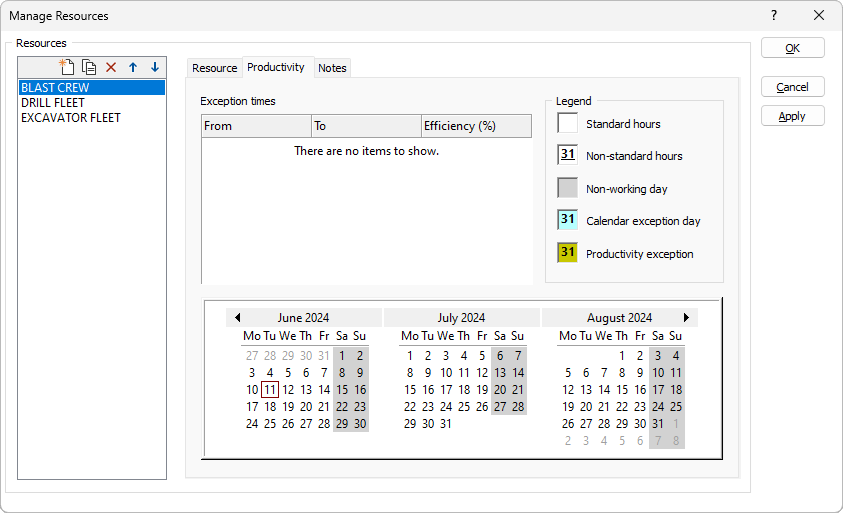Select August 31 in the calendar
843x513 pixels.
tap(658, 424)
